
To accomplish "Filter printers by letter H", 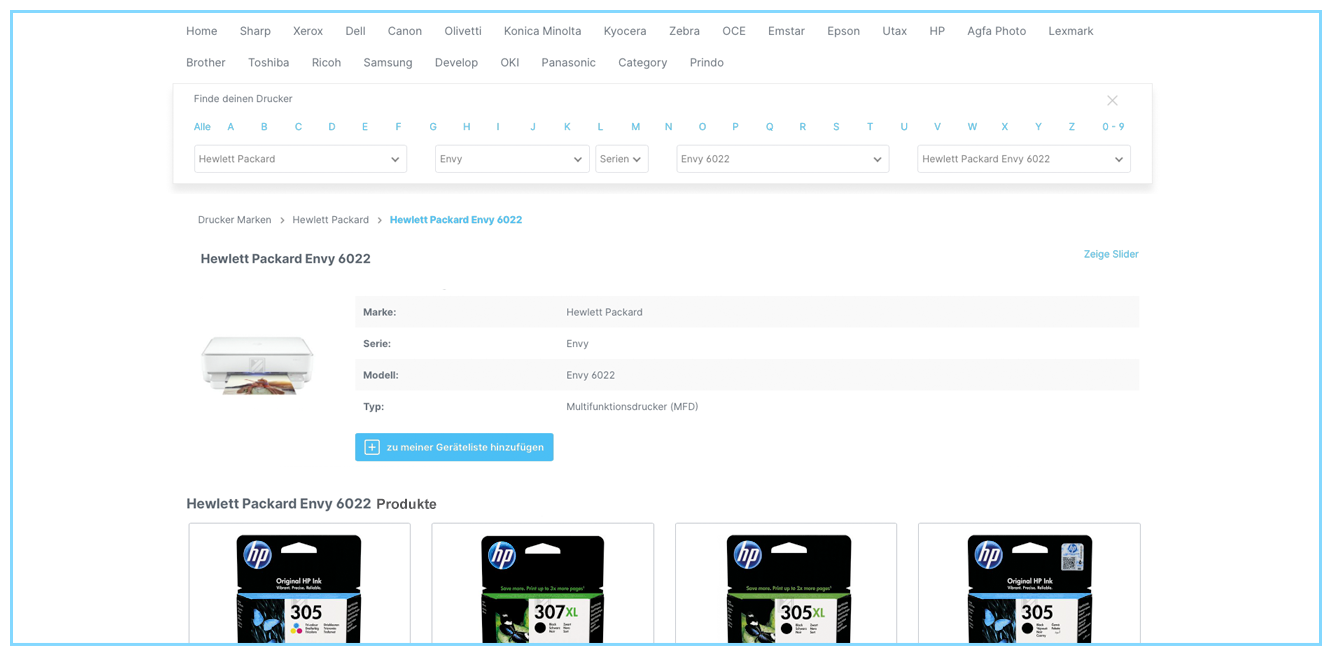I will (466, 127).
